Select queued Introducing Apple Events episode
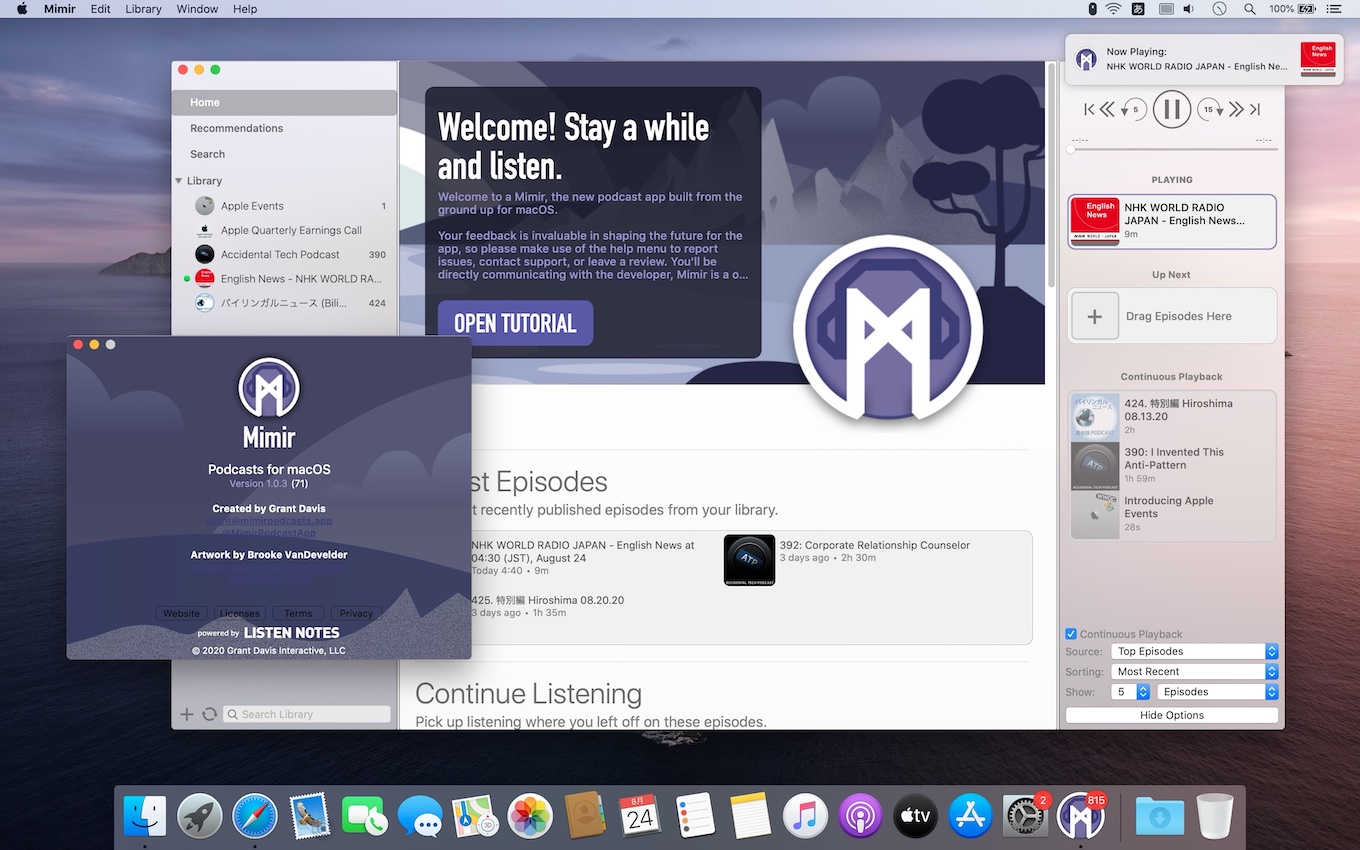 pyautogui.click(x=1172, y=514)
